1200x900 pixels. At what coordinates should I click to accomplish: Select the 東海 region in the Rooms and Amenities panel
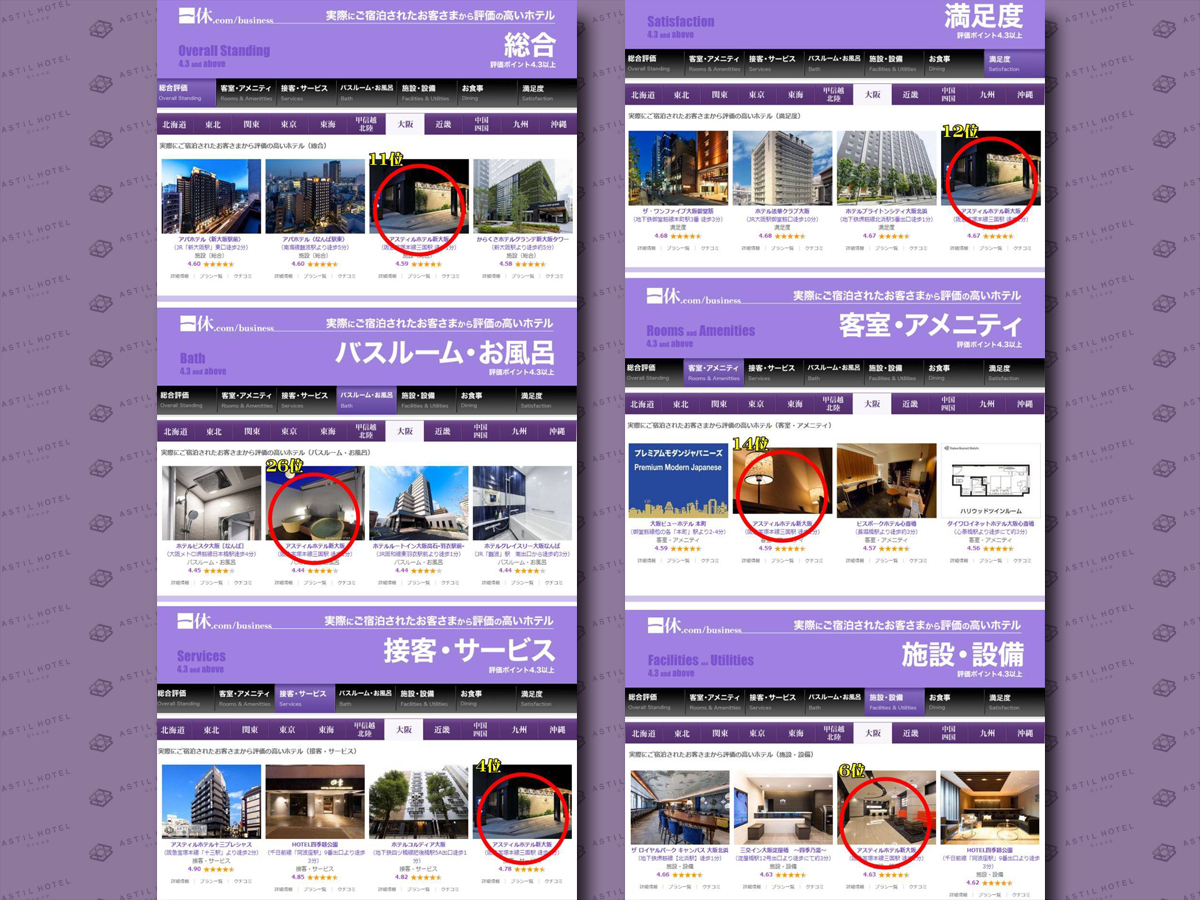pos(795,404)
